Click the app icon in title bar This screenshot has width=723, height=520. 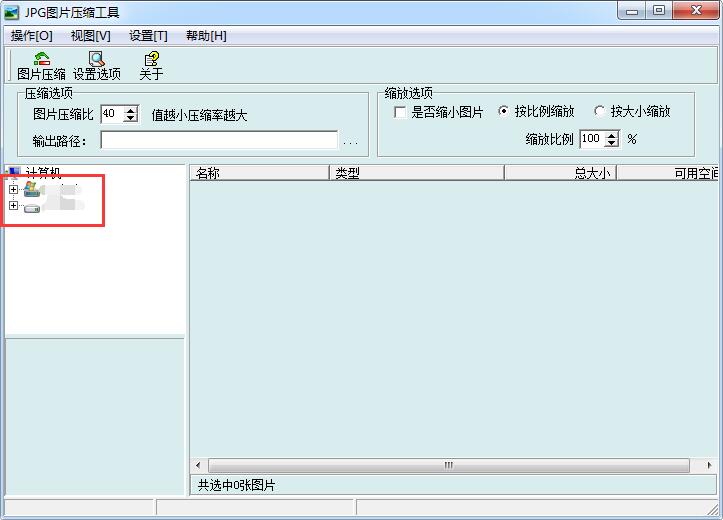[x=13, y=12]
